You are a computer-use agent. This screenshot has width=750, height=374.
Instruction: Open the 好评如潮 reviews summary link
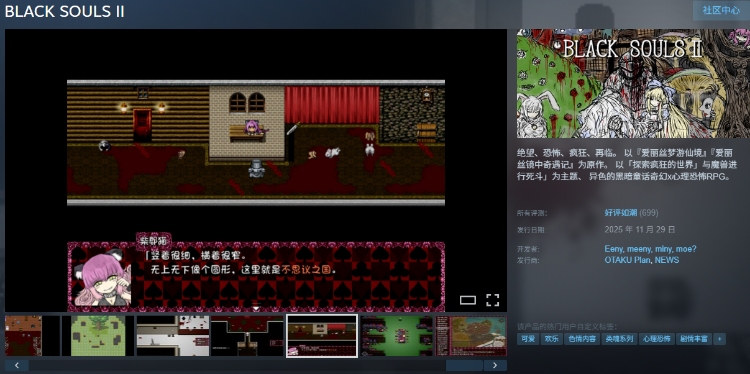620,213
